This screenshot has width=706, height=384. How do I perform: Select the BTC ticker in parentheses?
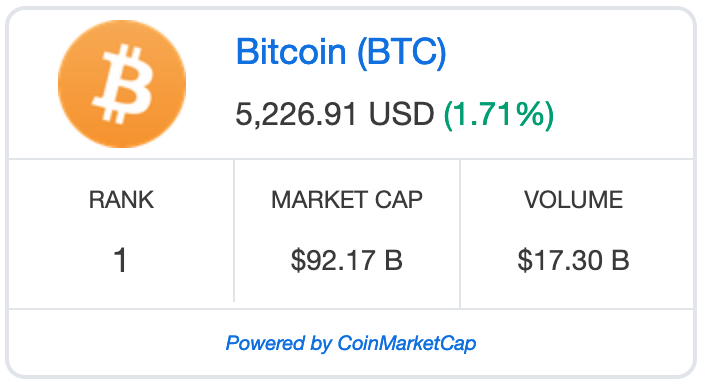pos(402,52)
